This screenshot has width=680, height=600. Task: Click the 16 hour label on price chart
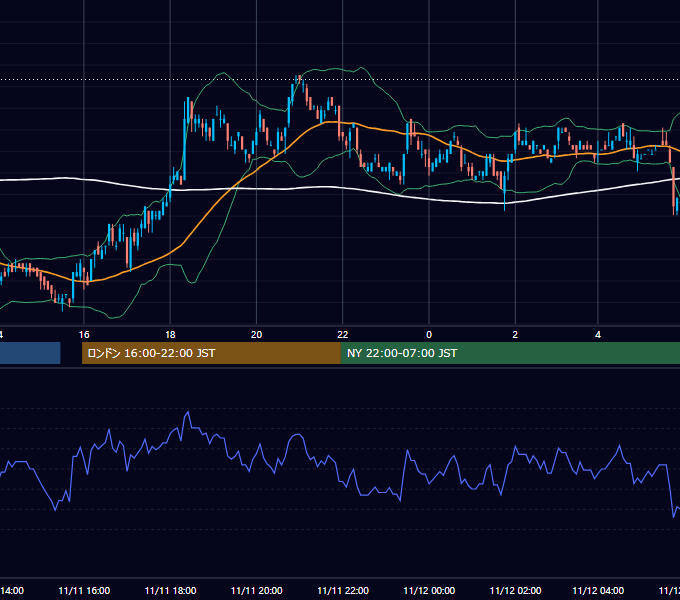coord(84,335)
